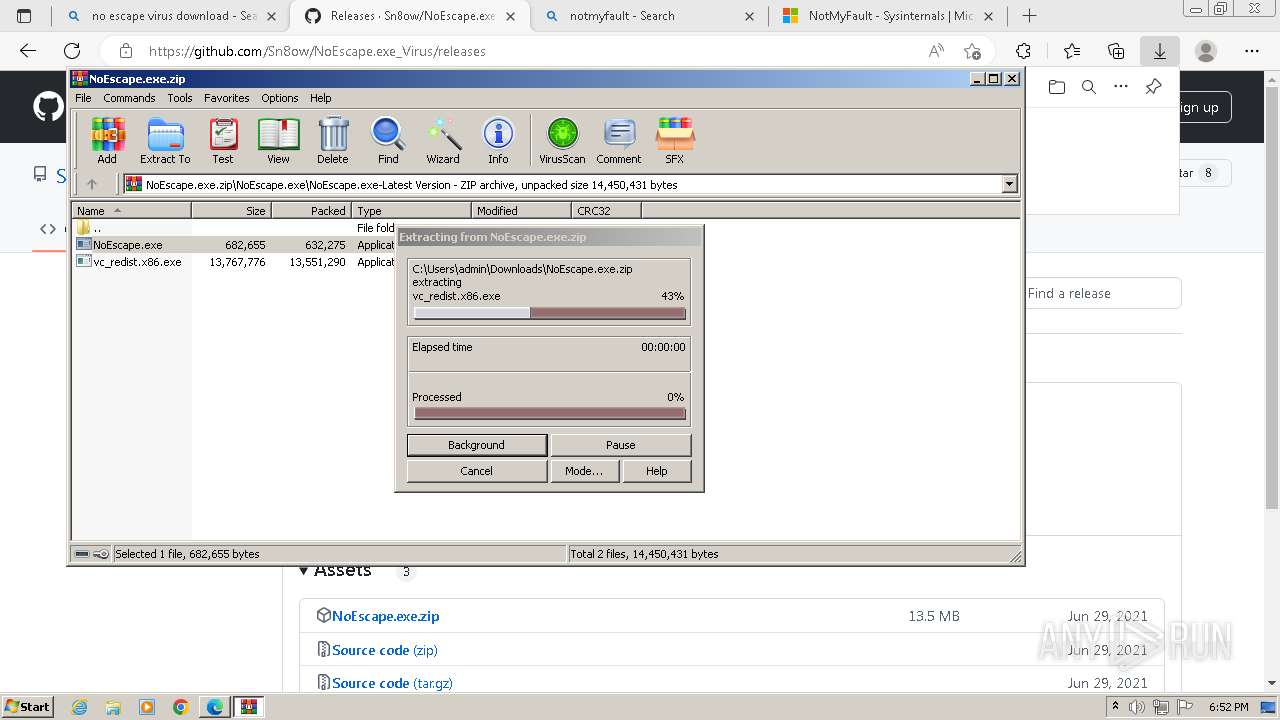Open the browser Downloads button

pyautogui.click(x=1160, y=51)
